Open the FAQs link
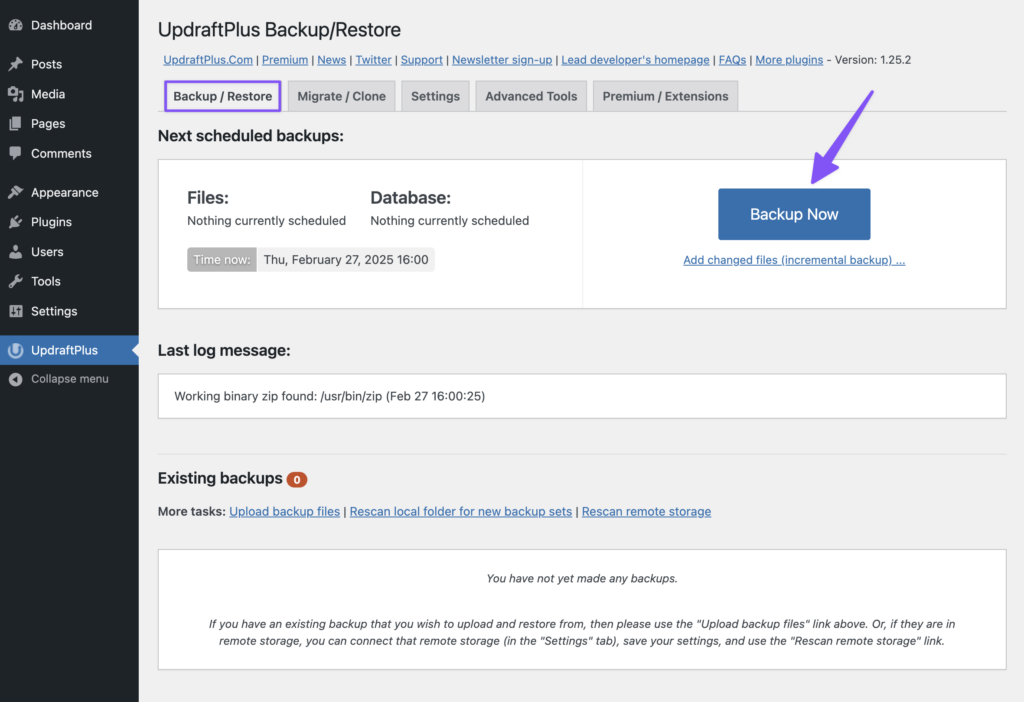 [733, 60]
